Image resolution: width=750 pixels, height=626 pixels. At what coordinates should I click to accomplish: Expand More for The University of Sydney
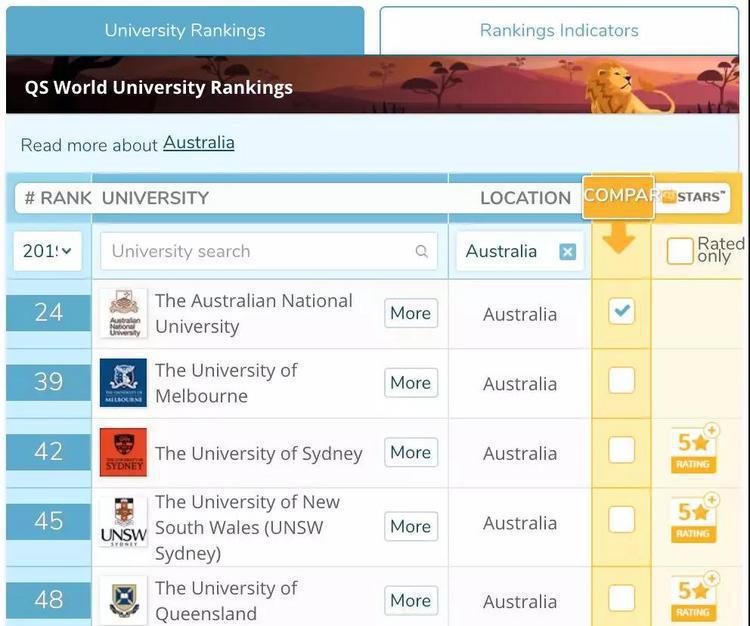411,453
